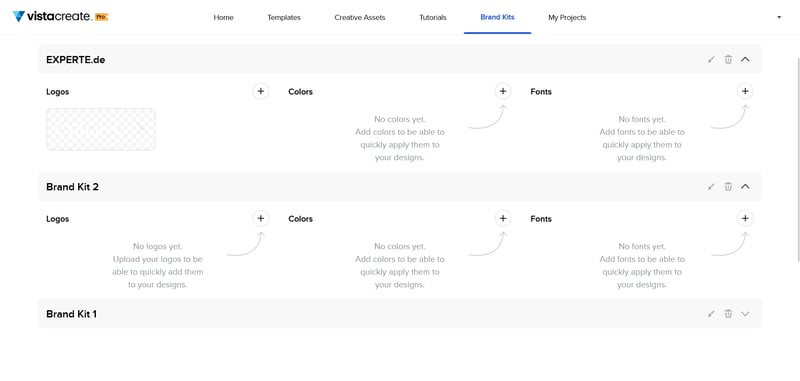Delete the EXPERTE.de brand kit
The image size is (800, 381).
728,60
